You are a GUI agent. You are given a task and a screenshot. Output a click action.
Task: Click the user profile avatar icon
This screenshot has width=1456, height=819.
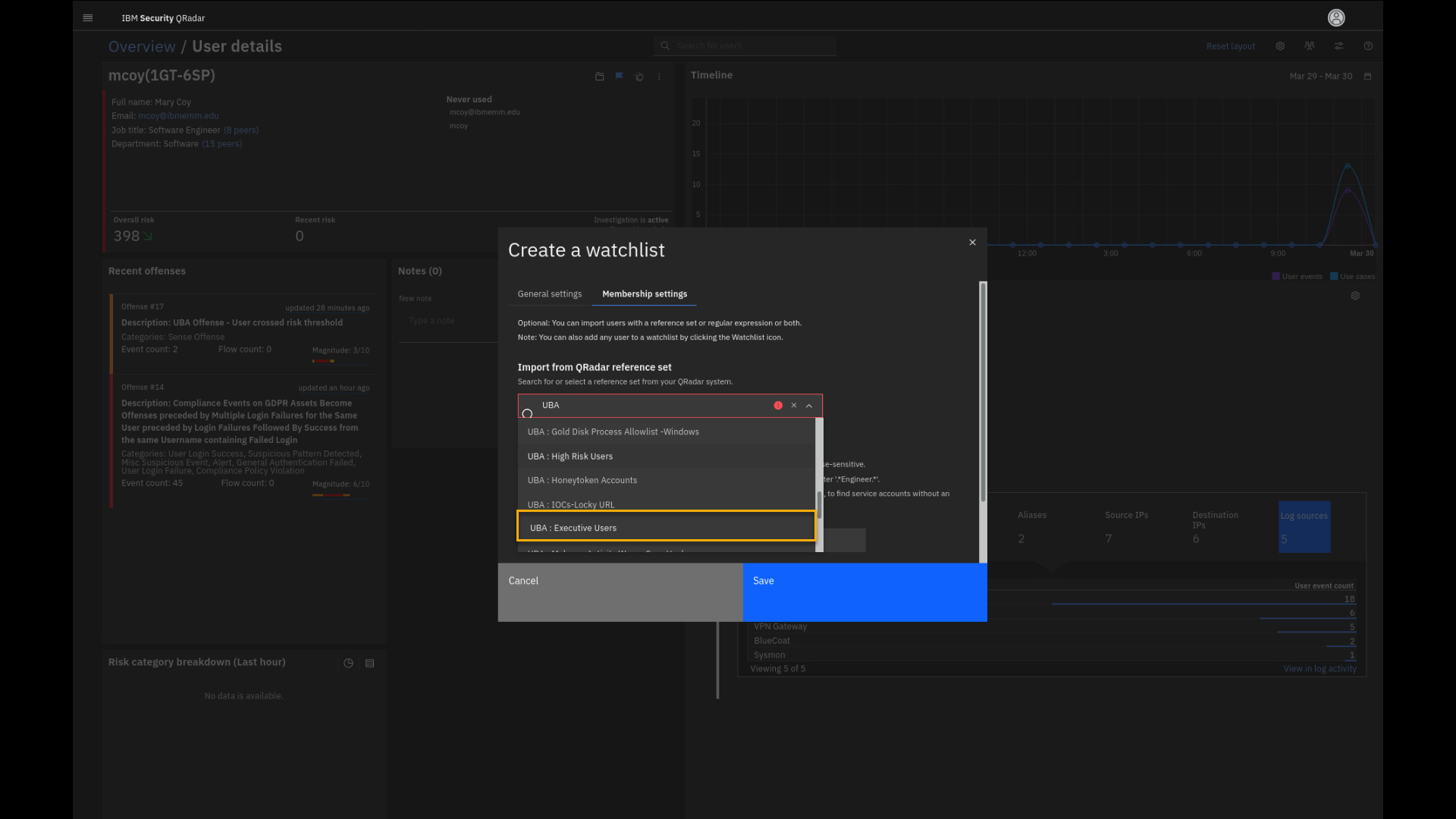(1336, 17)
